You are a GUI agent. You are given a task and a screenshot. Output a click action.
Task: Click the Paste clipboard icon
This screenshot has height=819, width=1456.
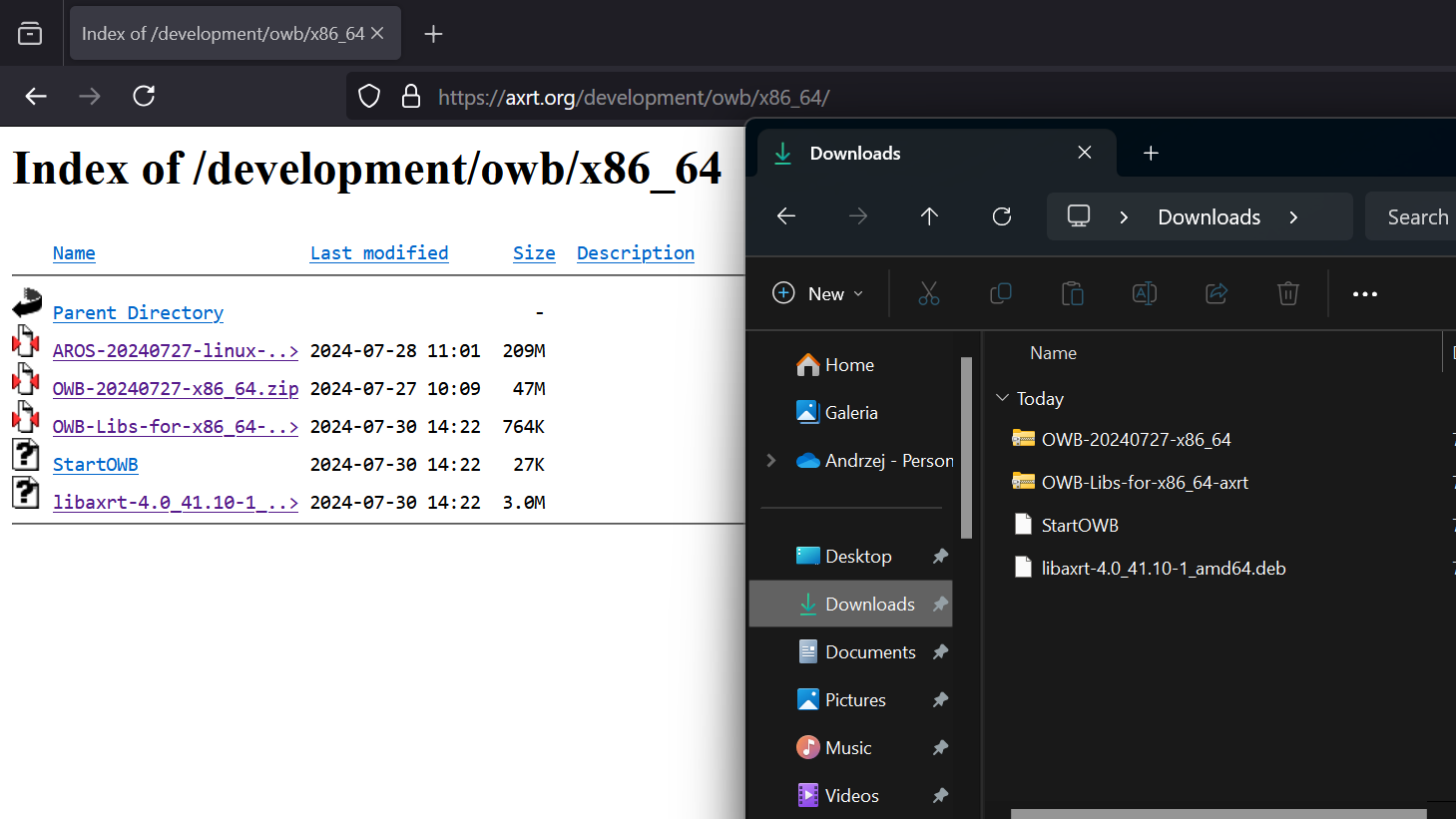point(1073,293)
